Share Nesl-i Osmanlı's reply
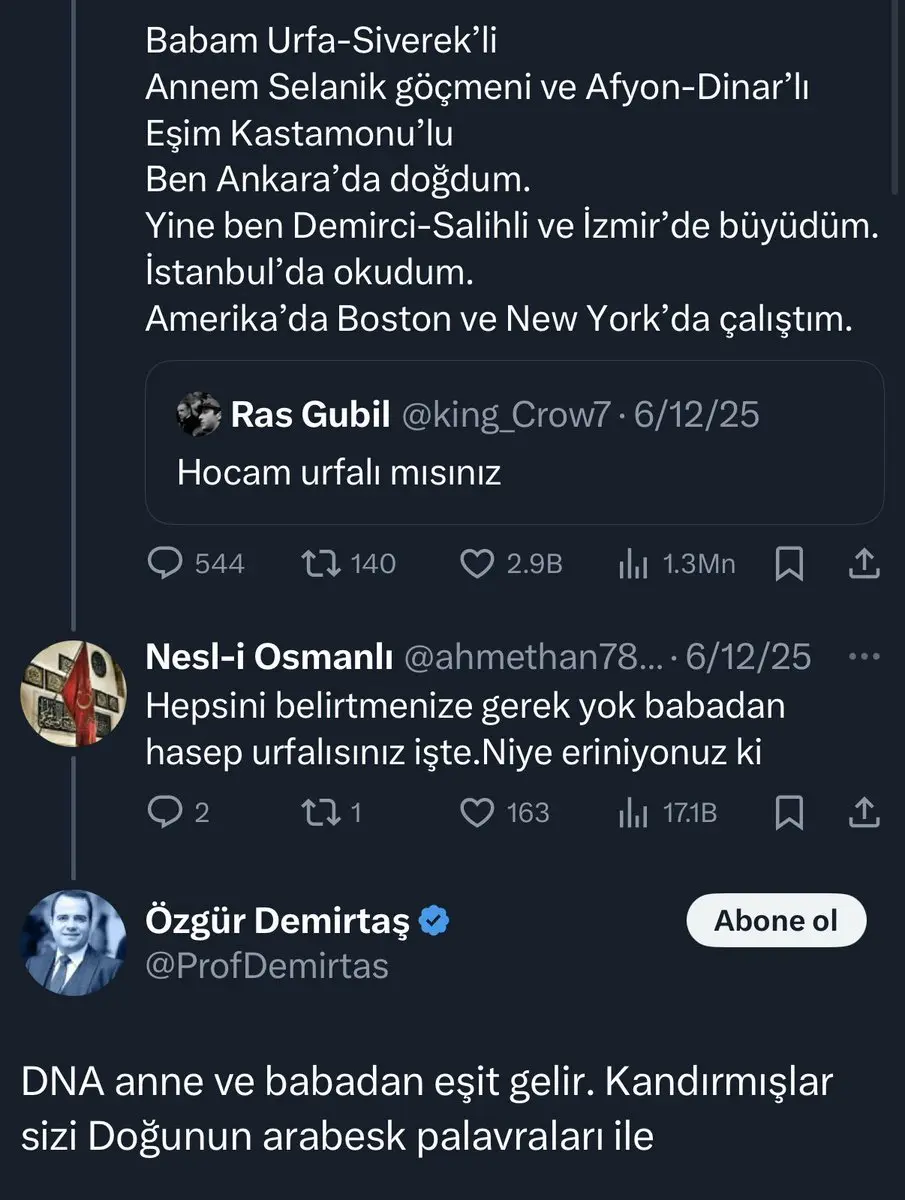The height and width of the screenshot is (1200, 905). [x=863, y=812]
